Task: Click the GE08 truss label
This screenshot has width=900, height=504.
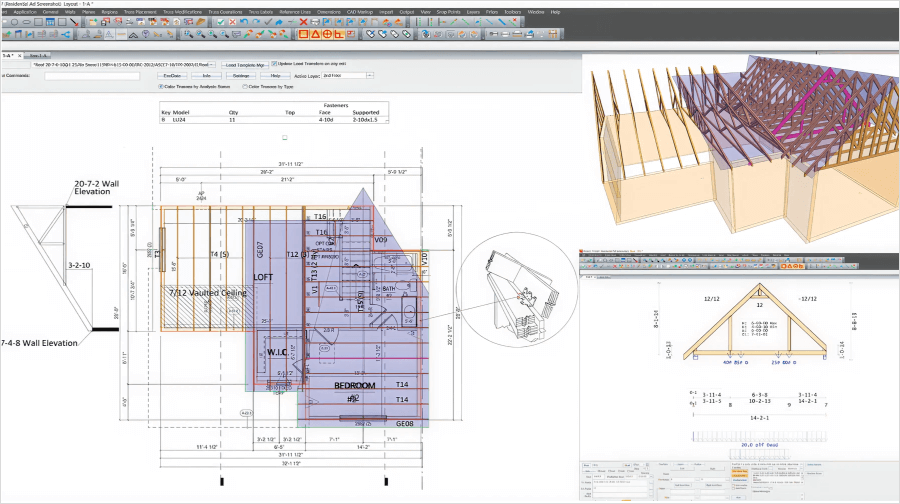Action: 405,424
